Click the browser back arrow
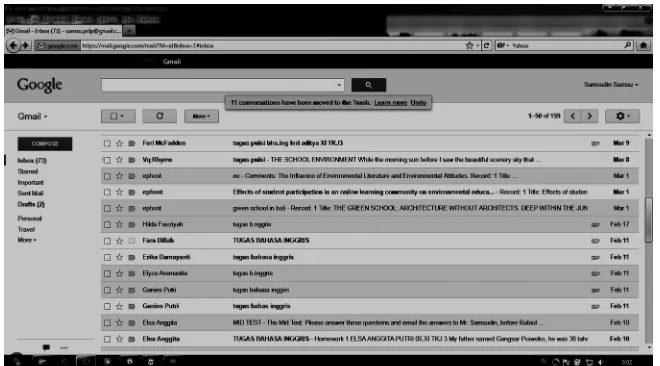Screen dimensions: 660x366 pyautogui.click(x=13, y=45)
